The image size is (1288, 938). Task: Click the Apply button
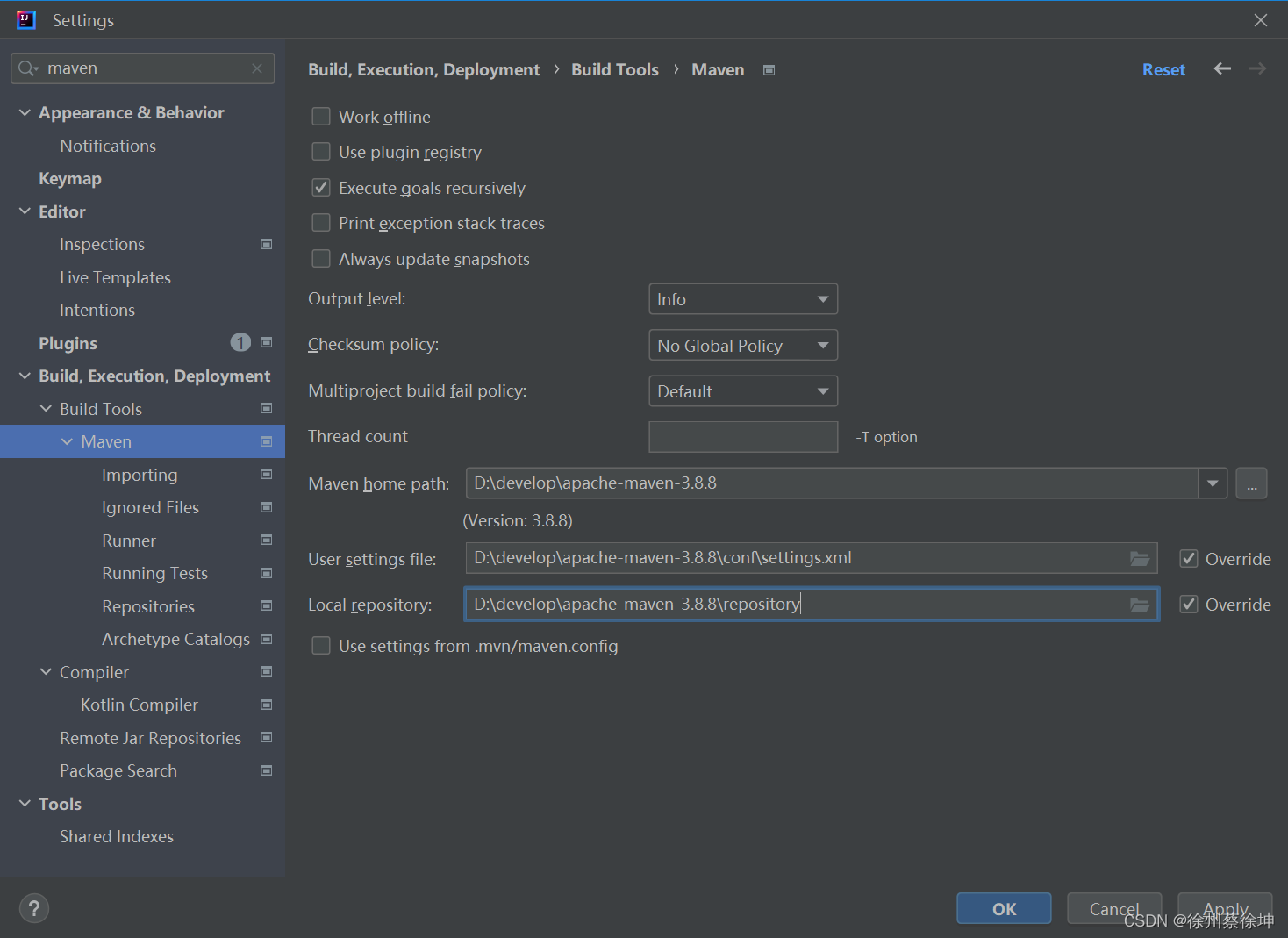coord(1225,908)
